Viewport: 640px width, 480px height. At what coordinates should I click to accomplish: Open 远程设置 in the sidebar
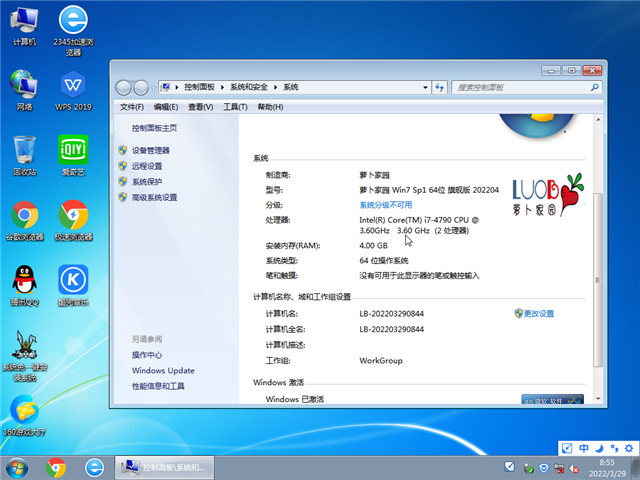pyautogui.click(x=147, y=166)
